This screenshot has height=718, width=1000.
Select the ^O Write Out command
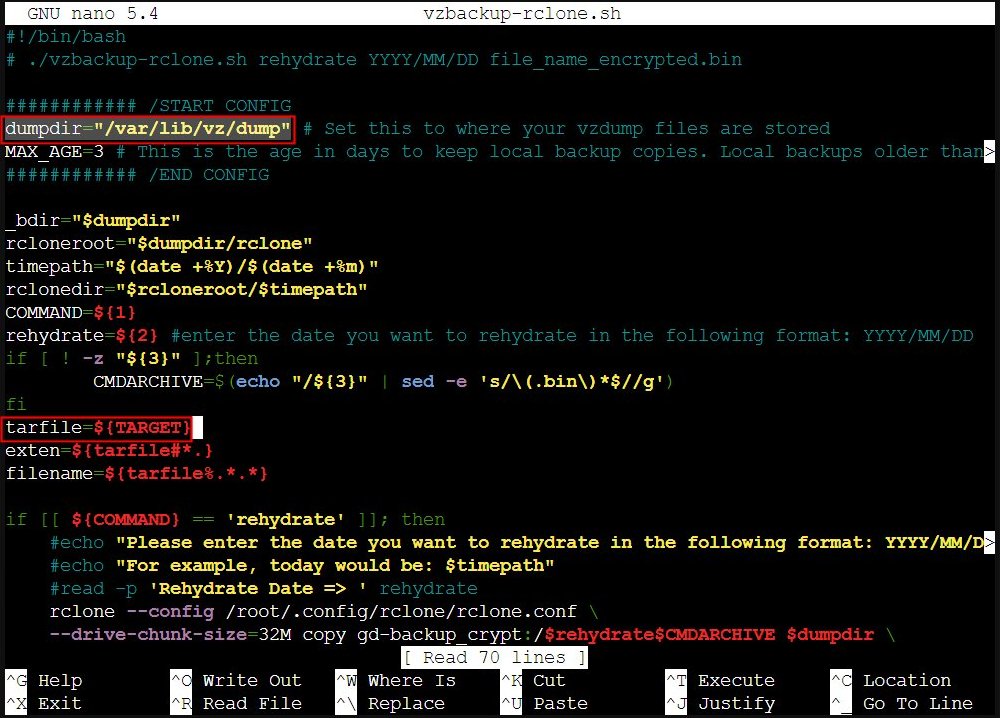pyautogui.click(x=235, y=680)
